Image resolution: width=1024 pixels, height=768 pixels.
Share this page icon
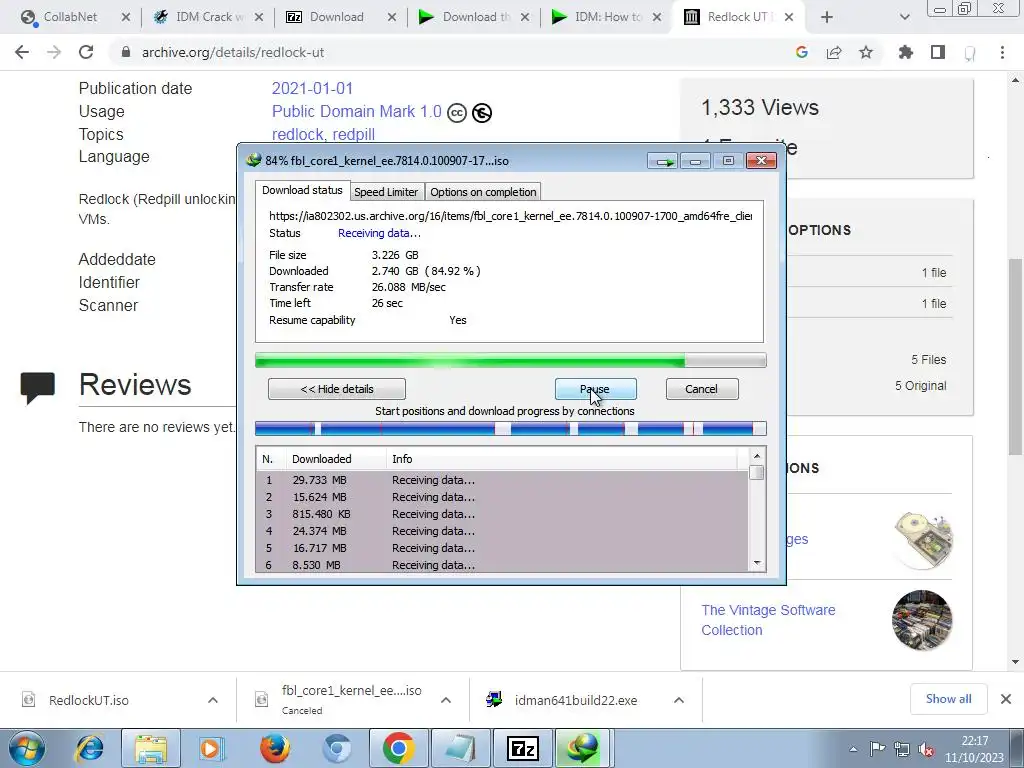[834, 52]
